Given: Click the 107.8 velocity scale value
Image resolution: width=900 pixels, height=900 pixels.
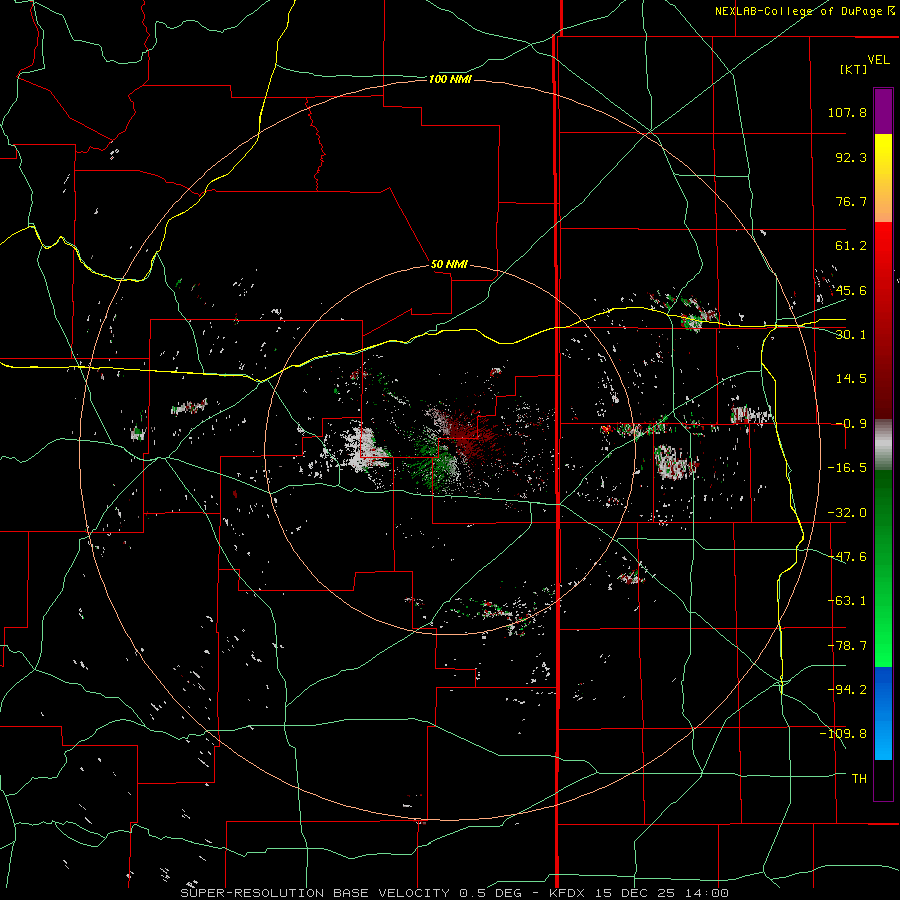Looking at the screenshot, I should coord(847,112).
